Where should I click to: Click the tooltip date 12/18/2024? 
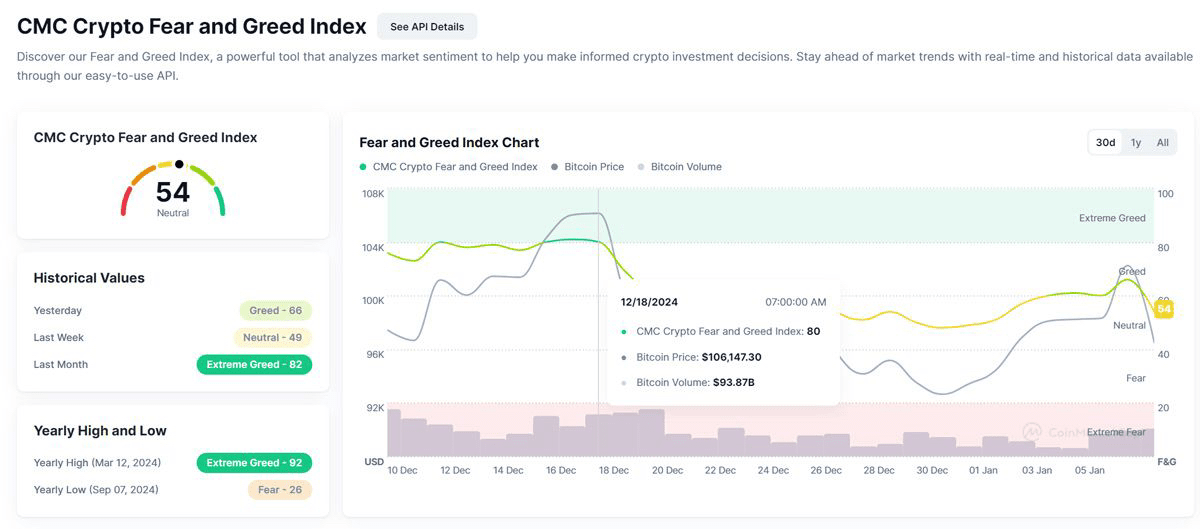tap(649, 301)
